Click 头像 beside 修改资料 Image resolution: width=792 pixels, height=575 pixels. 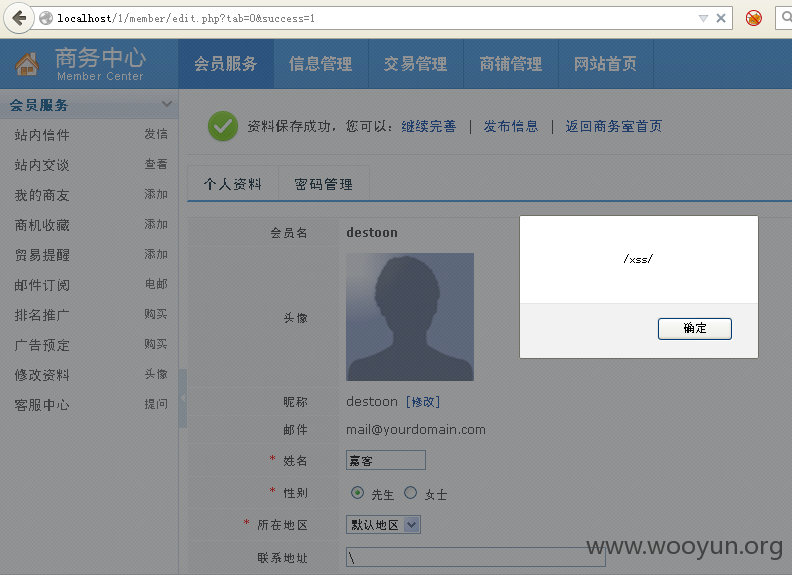[x=156, y=374]
